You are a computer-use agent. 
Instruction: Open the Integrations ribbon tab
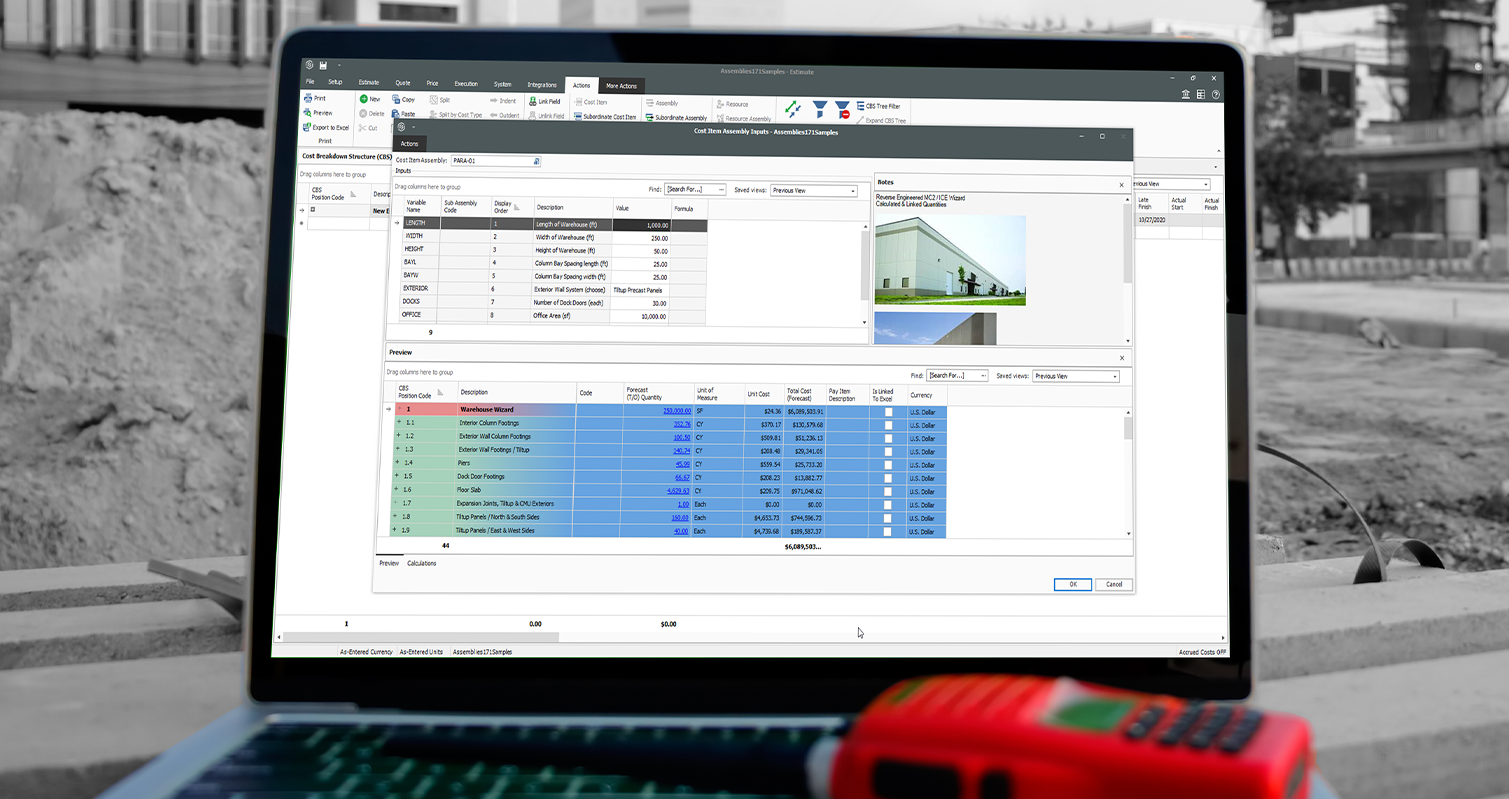(541, 85)
